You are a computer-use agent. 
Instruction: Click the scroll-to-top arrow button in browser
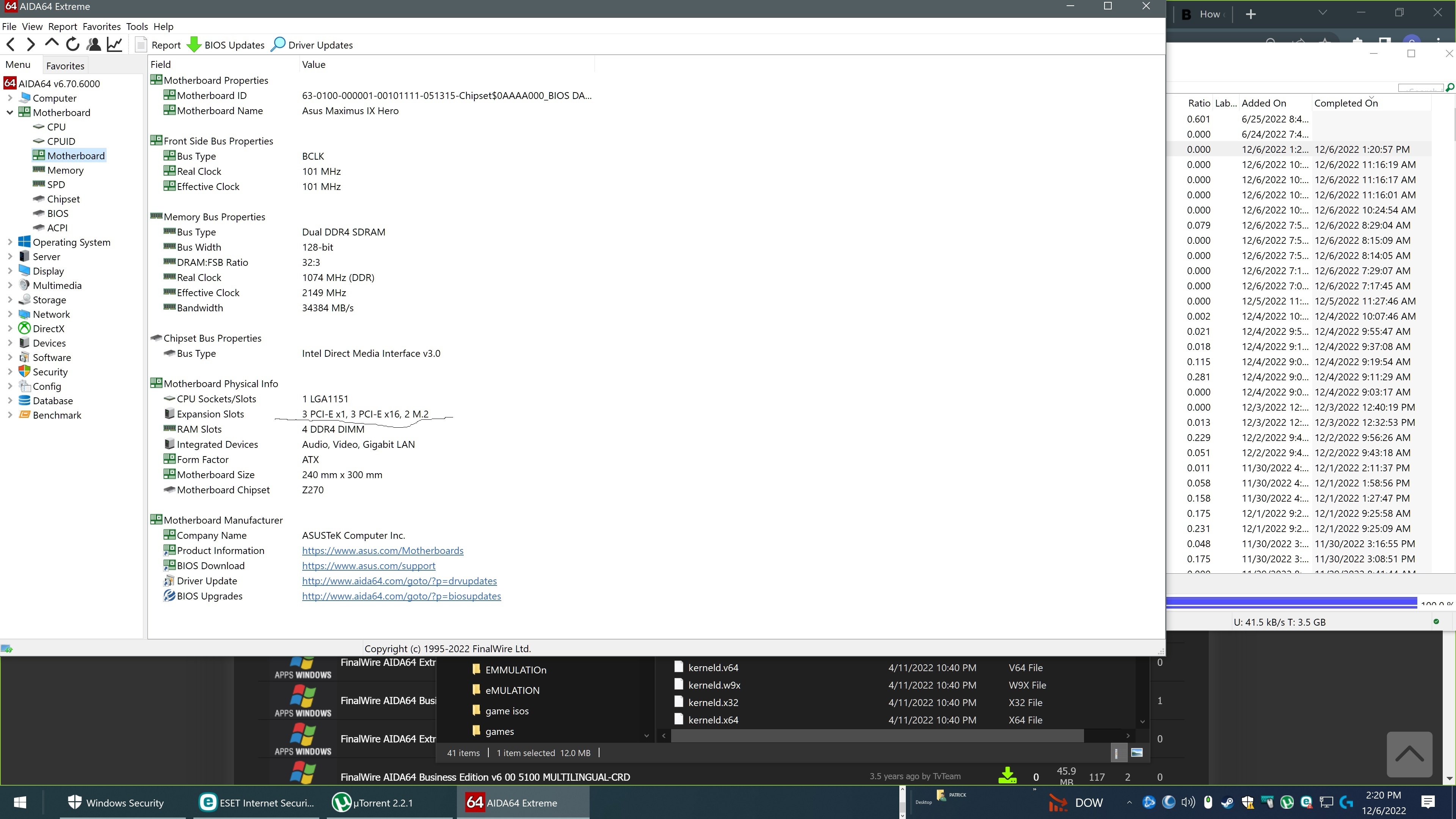(1409, 755)
